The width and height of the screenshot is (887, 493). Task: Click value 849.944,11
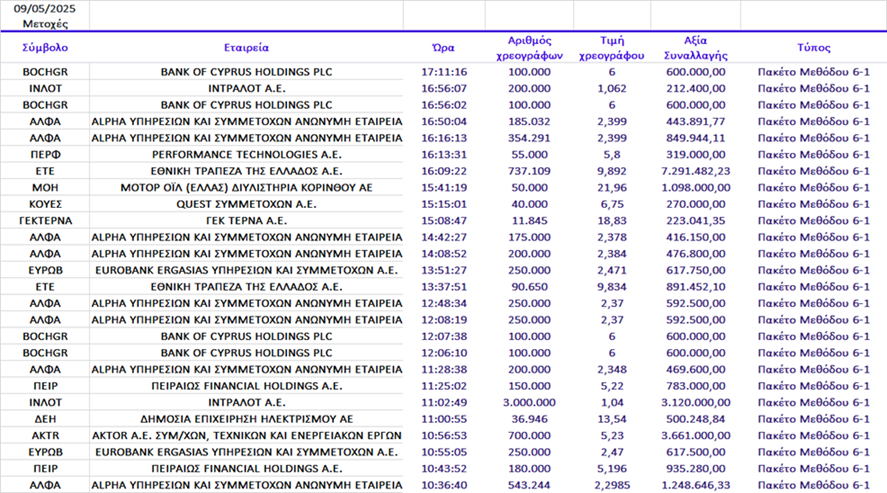tap(696, 138)
